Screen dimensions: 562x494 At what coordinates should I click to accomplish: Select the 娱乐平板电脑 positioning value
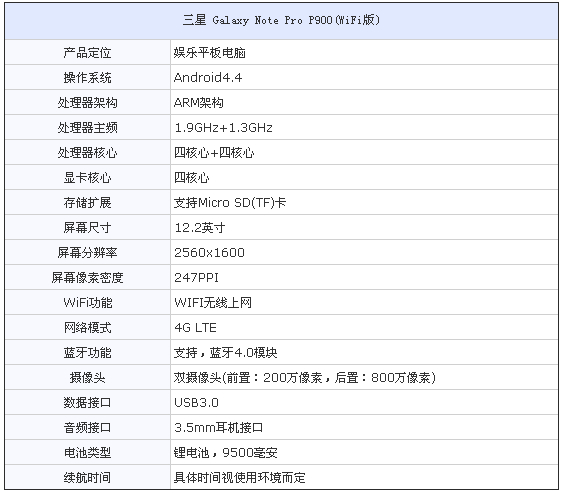pyautogui.click(x=210, y=53)
